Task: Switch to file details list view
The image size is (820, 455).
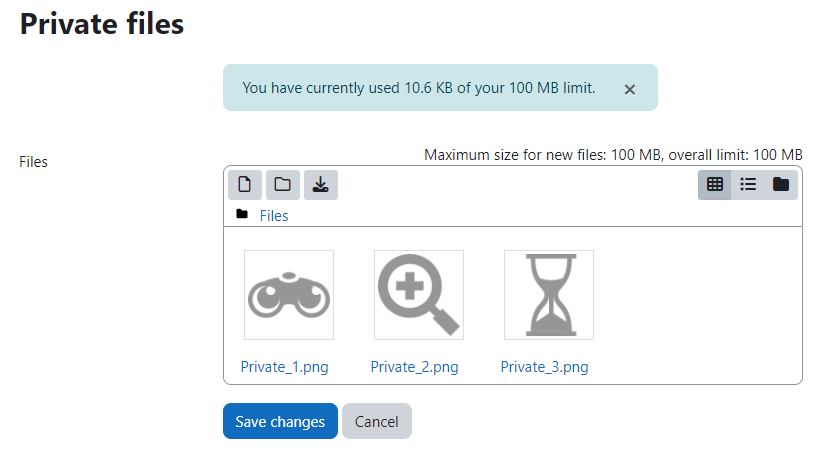Action: (748, 185)
